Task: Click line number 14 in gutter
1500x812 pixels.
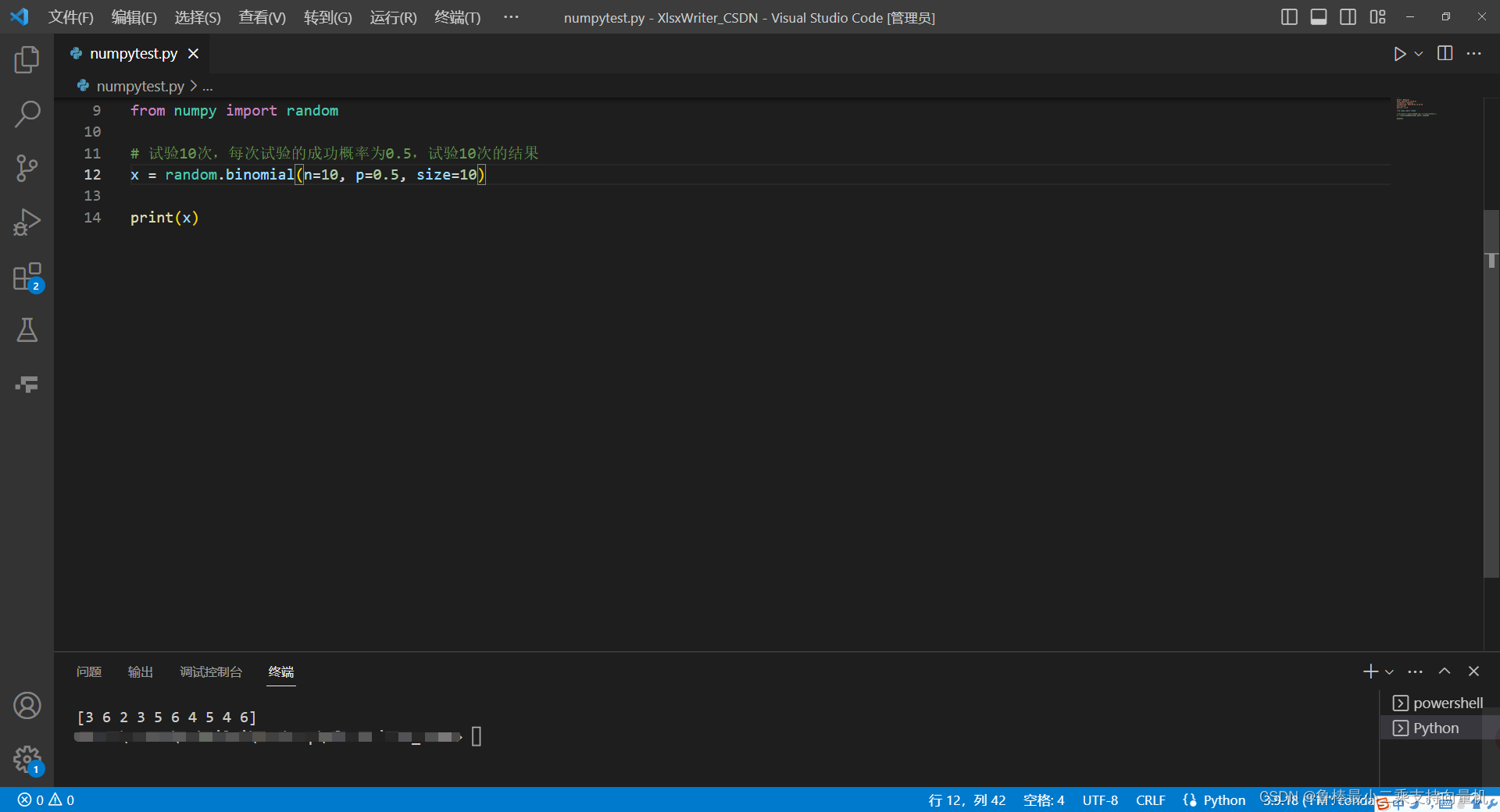Action: [x=92, y=218]
